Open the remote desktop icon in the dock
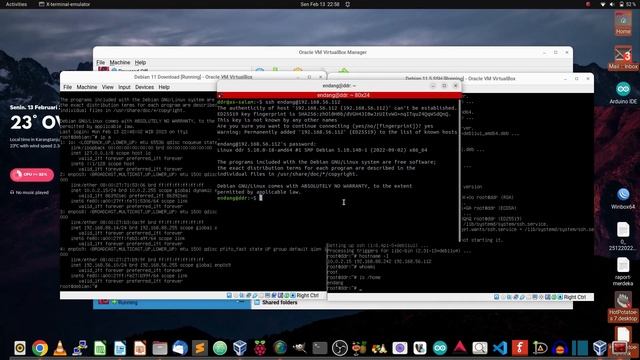640x360 pixels. tap(80, 348)
